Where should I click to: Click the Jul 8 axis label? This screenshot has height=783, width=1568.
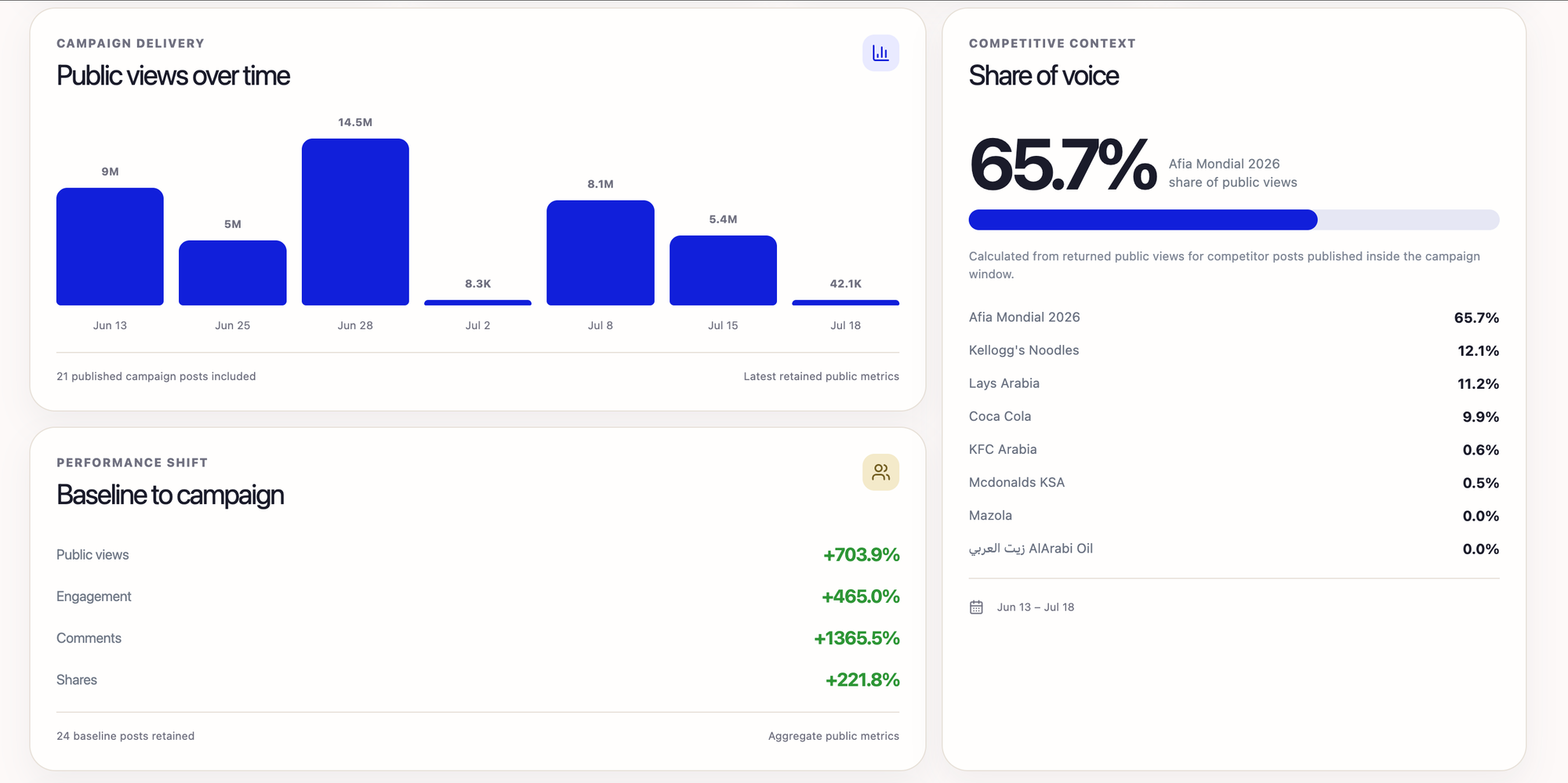tap(601, 325)
